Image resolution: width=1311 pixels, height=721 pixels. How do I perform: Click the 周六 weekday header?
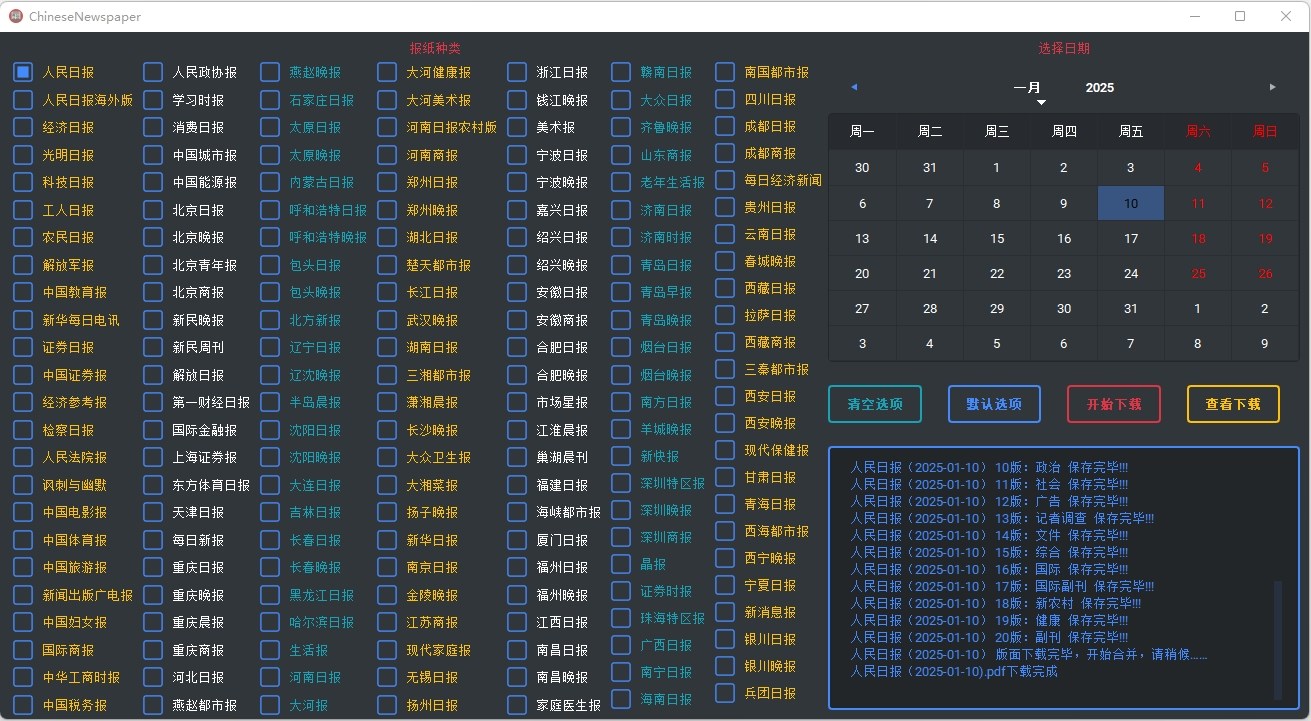[x=1198, y=131]
